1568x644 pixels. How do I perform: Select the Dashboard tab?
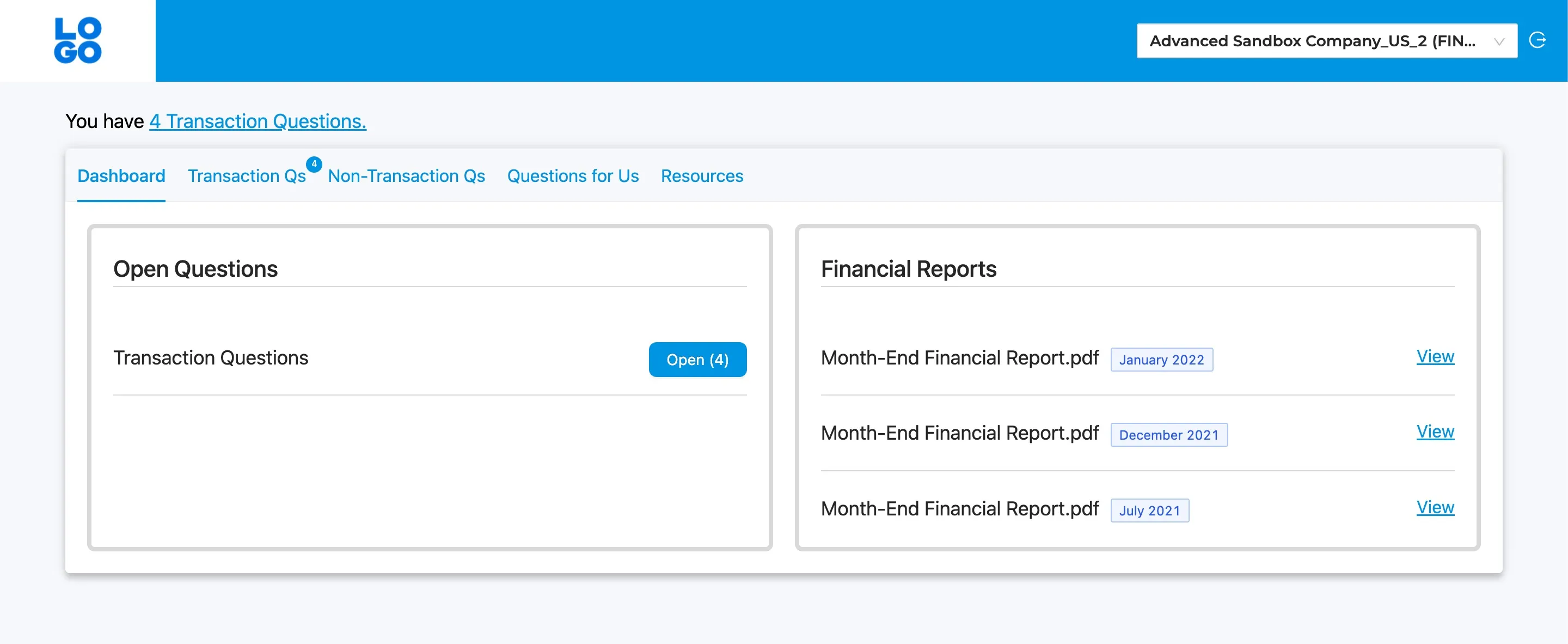pyautogui.click(x=121, y=176)
